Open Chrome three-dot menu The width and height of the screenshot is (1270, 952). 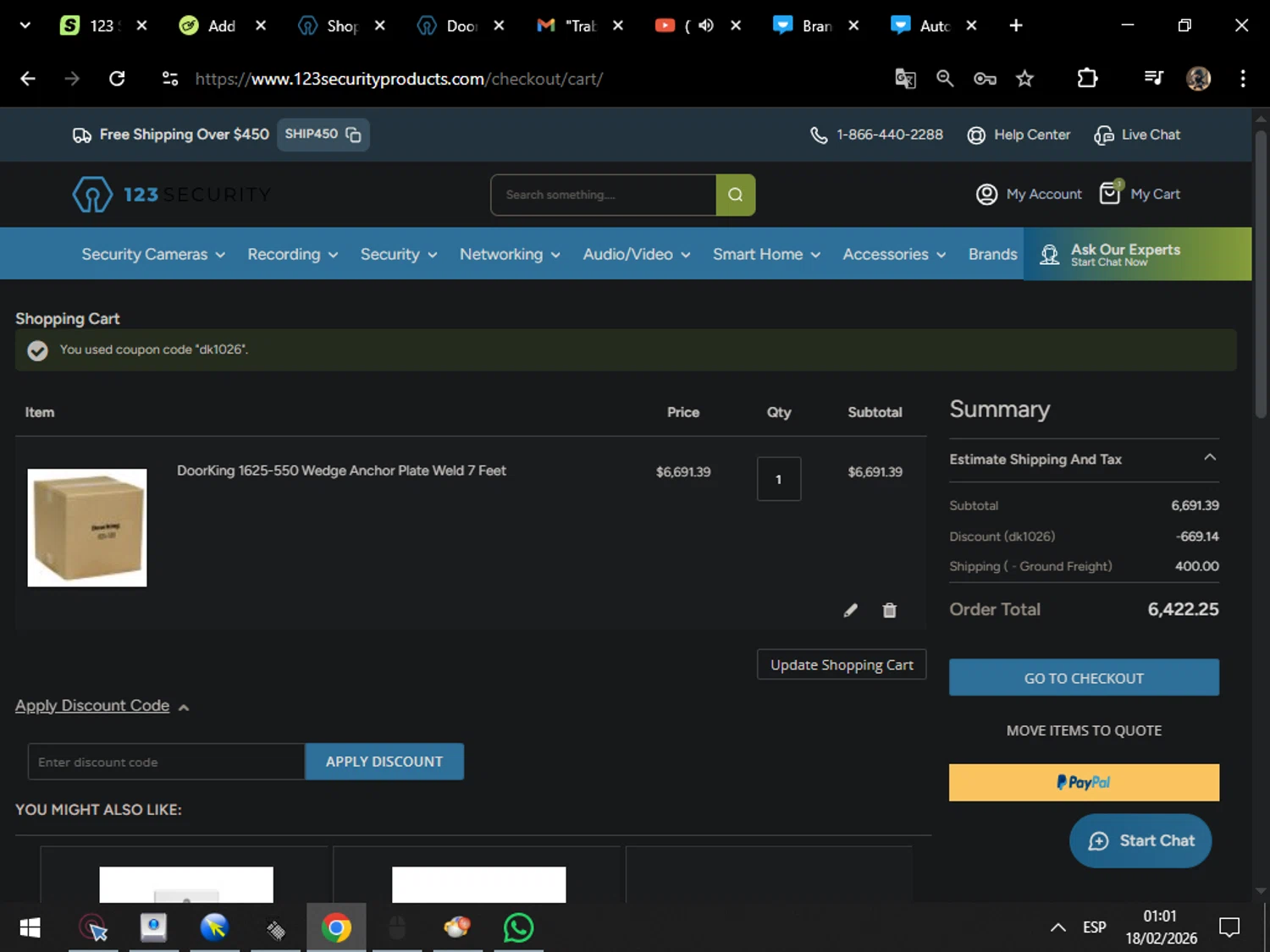click(x=1243, y=79)
